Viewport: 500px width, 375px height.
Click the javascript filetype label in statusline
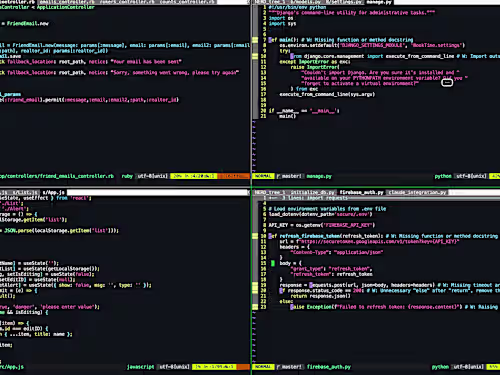coord(140,367)
